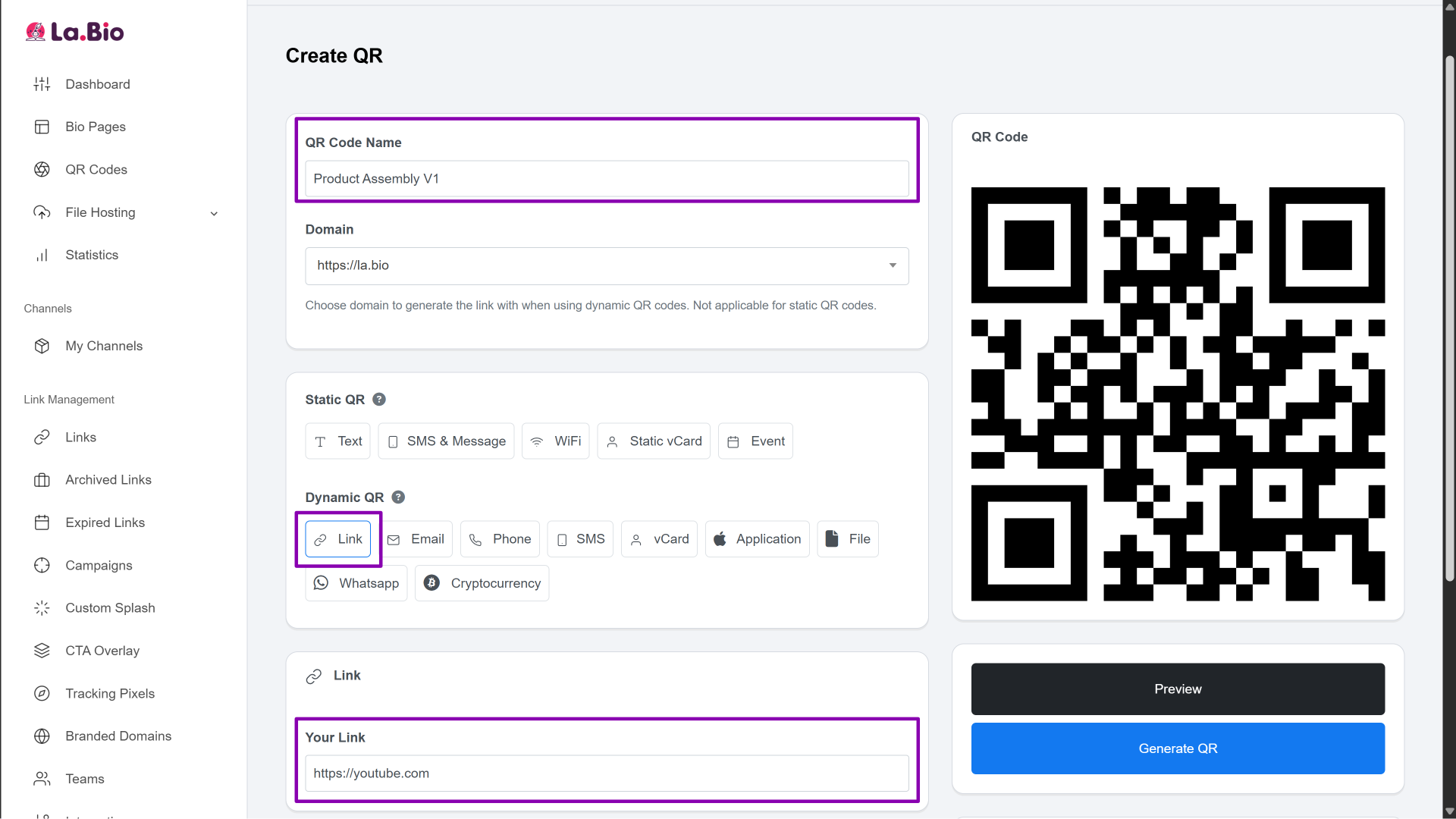Select the Whatsapp dynamic QR type
This screenshot has width=1456, height=819.
click(356, 583)
